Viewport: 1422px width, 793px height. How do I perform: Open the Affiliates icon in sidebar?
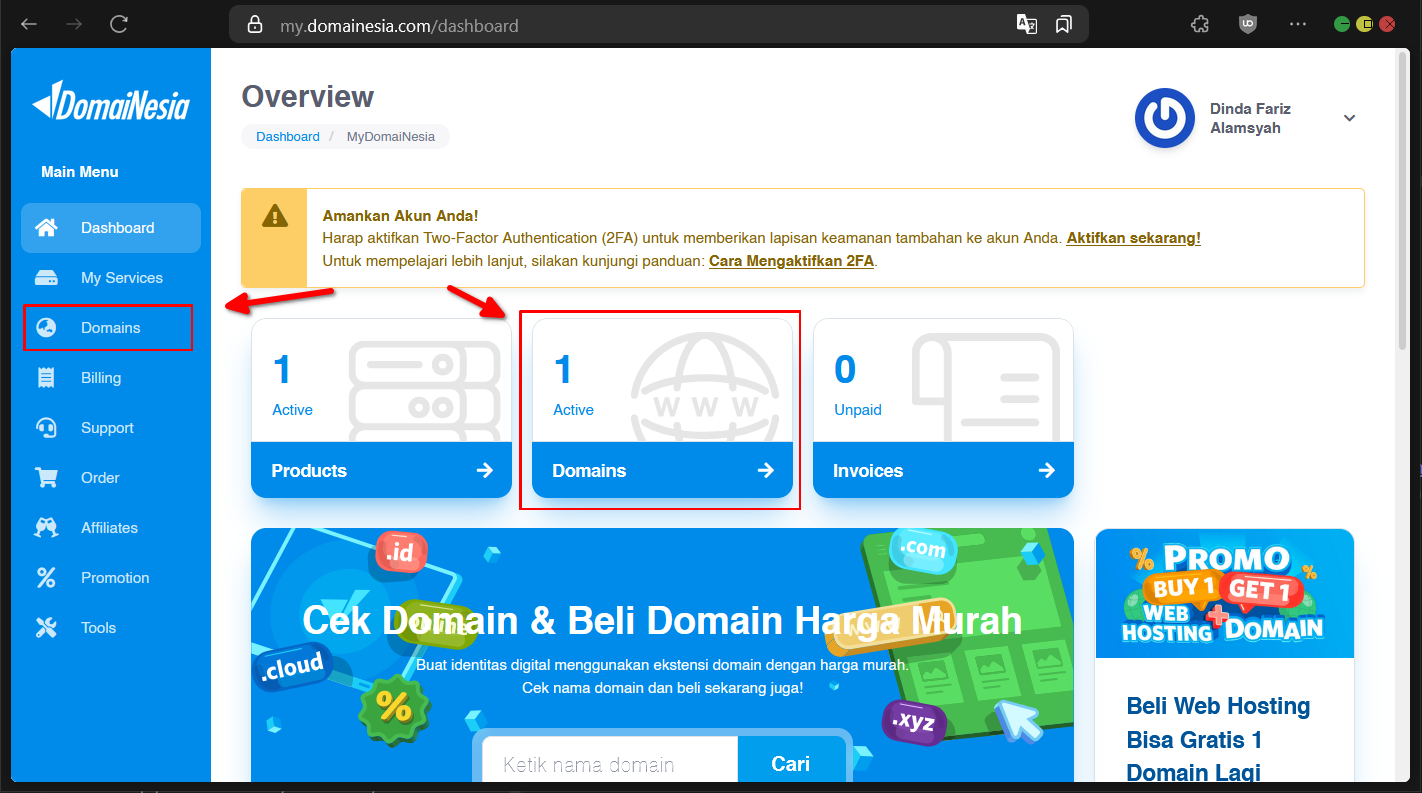pos(46,528)
